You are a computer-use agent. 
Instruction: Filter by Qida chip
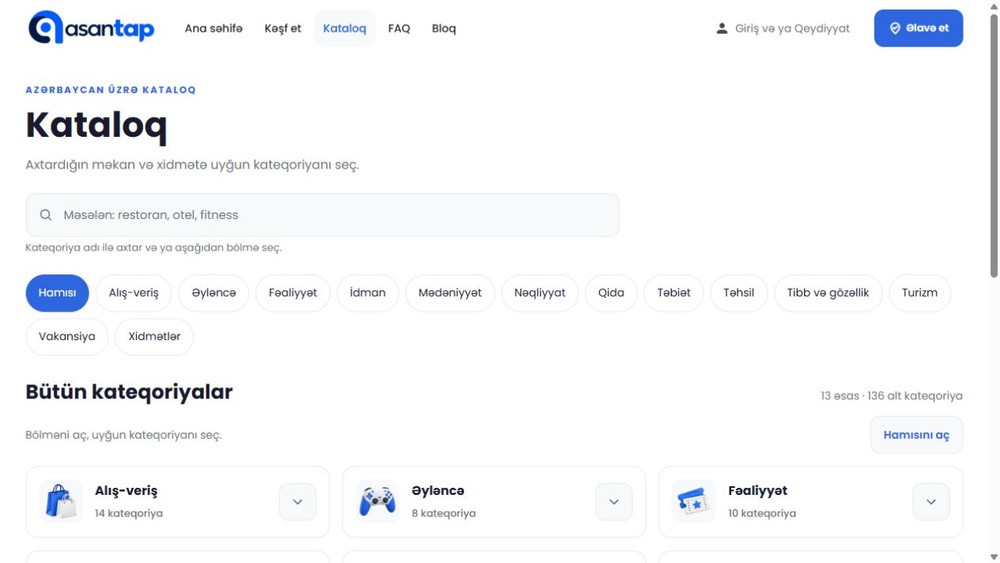pyautogui.click(x=611, y=293)
